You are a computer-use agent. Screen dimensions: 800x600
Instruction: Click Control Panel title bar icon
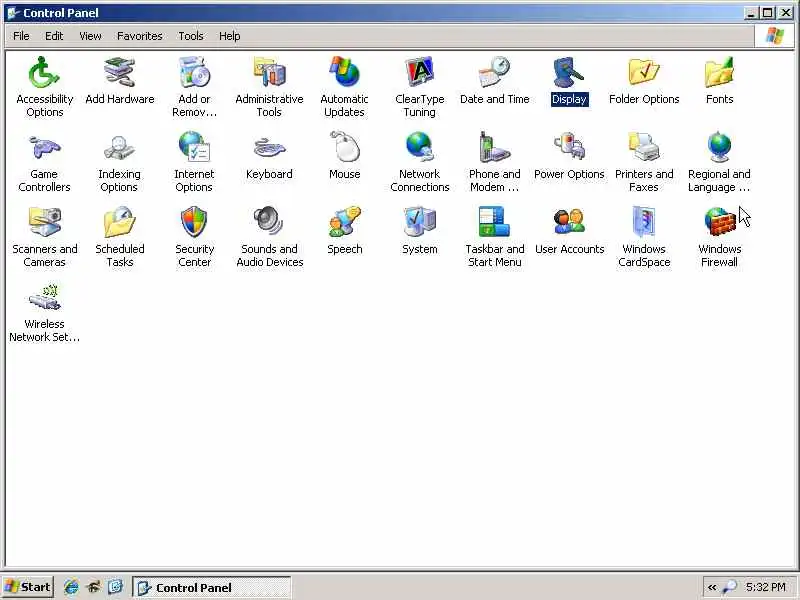point(13,13)
